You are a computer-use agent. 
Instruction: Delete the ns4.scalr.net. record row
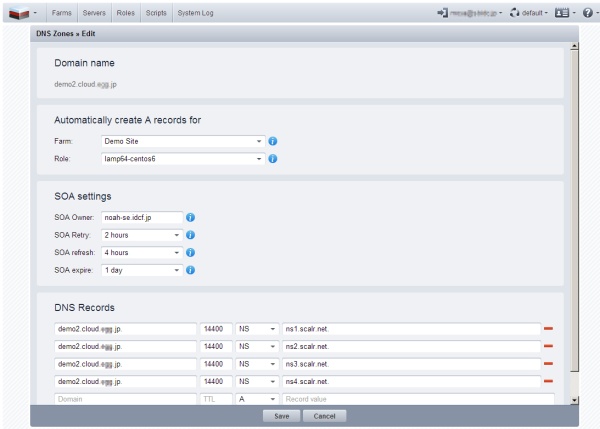tap(547, 381)
